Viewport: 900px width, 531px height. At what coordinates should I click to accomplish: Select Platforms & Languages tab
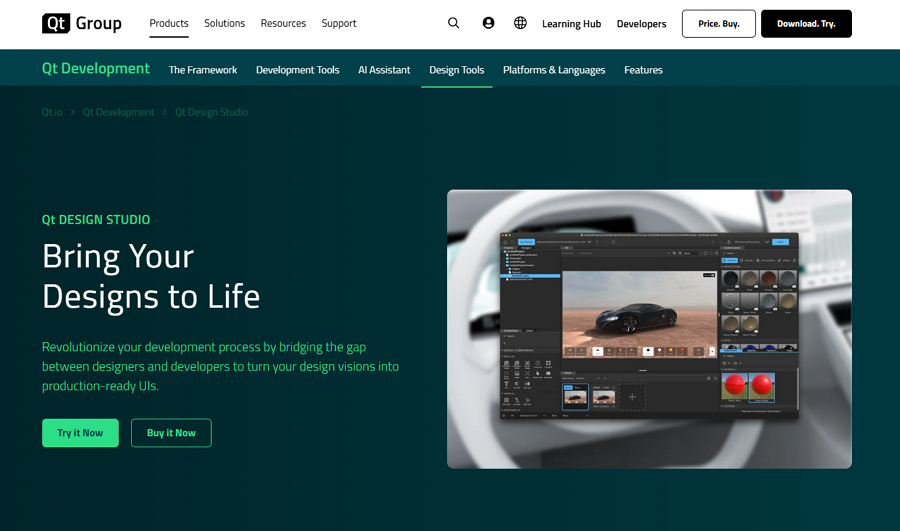coord(554,70)
